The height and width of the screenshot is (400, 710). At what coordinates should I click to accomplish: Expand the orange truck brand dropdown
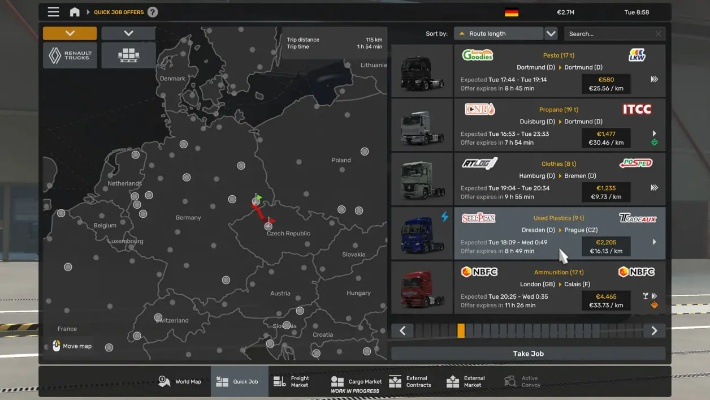[69, 33]
